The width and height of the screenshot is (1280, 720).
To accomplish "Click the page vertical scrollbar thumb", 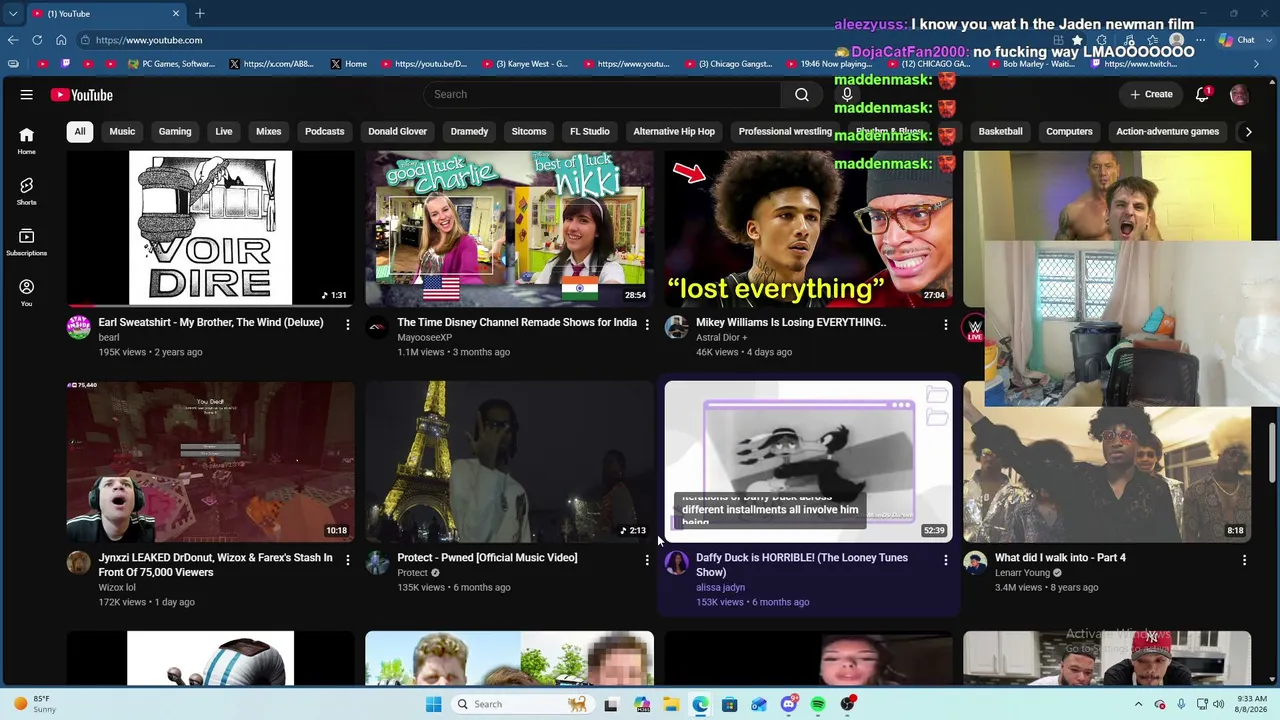I will point(1273,452).
